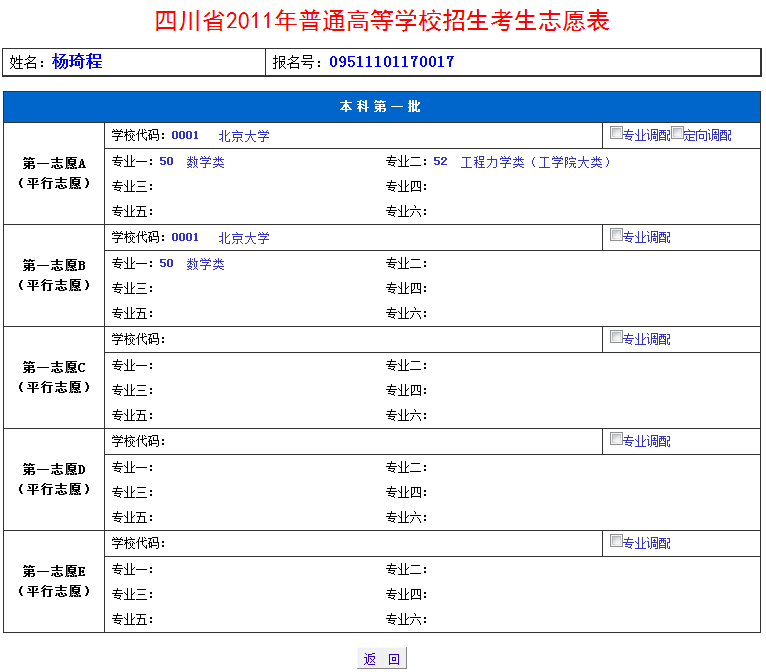The image size is (766, 672).
Task: Click the 第一志愿E row label
Action: pyautogui.click(x=54, y=581)
